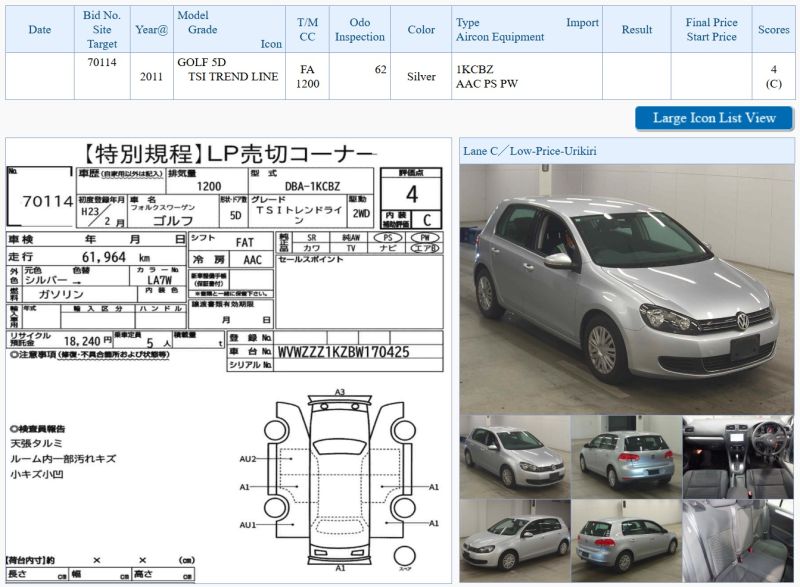Click the LA7W color code

click(x=160, y=280)
